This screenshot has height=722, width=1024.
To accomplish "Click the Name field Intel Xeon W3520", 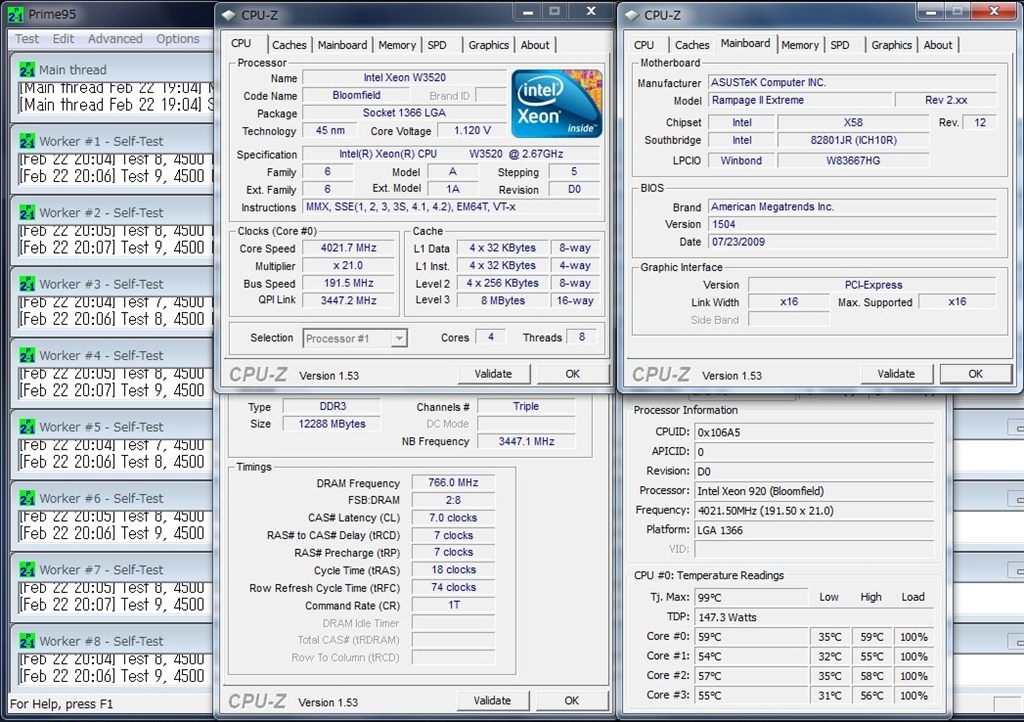I will pos(405,77).
